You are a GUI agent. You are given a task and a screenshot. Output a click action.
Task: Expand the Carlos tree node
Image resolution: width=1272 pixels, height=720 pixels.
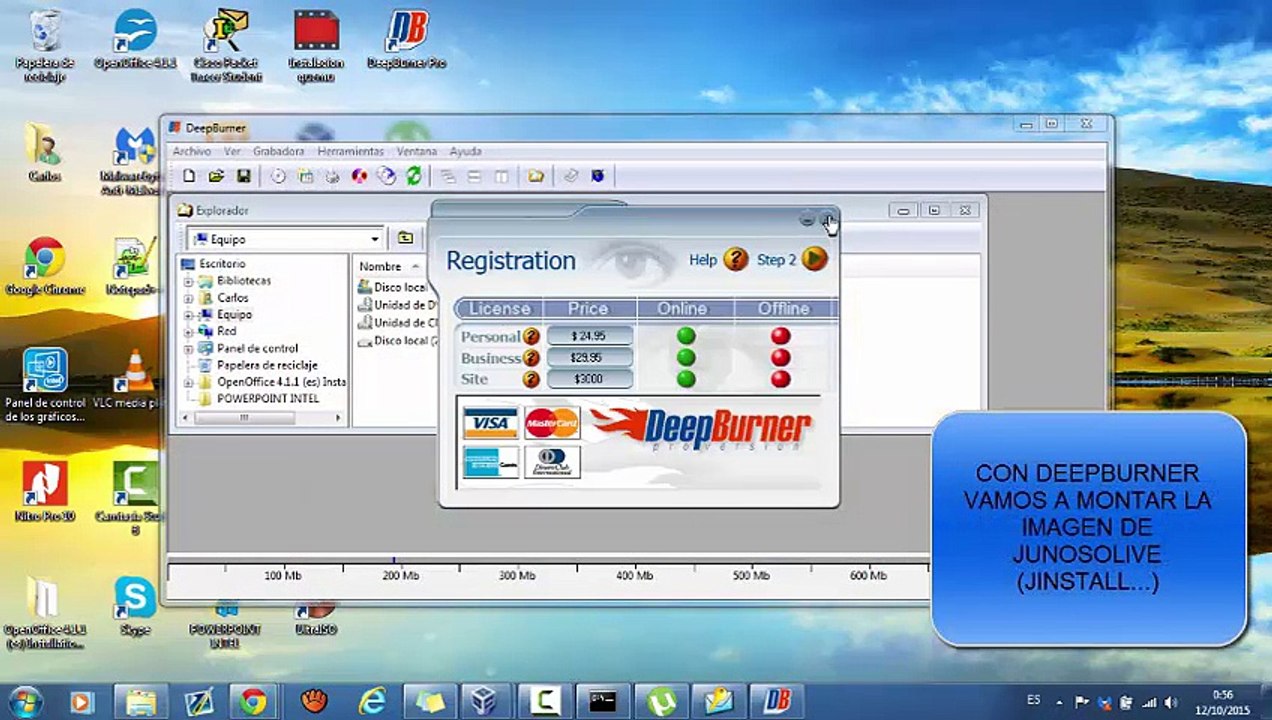click(188, 298)
